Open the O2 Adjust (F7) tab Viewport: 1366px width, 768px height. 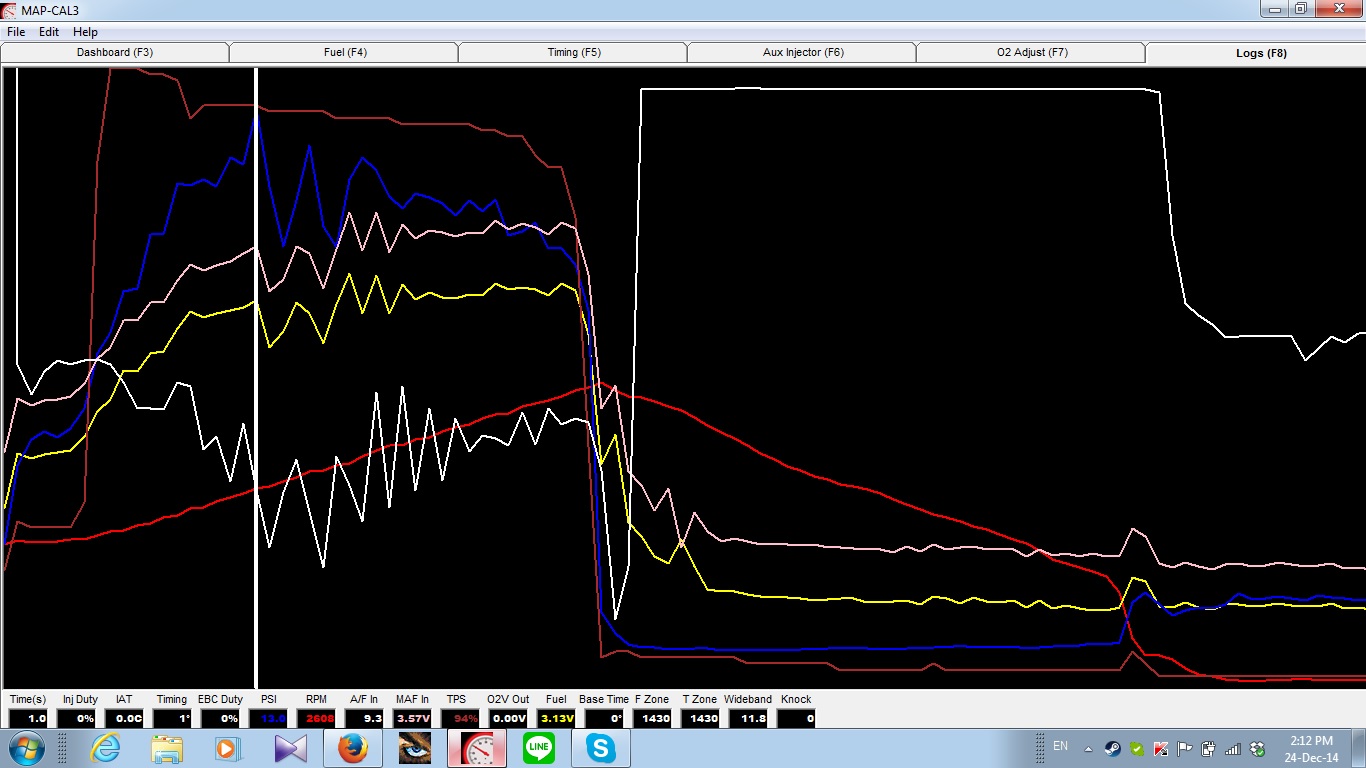(1032, 53)
